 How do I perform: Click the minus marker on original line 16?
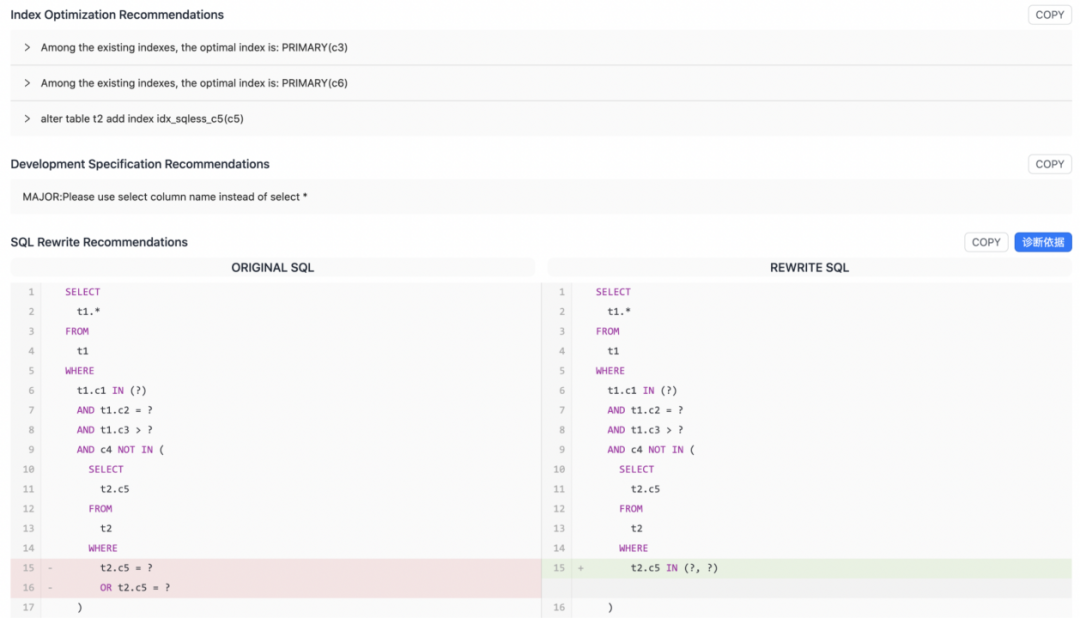click(50, 588)
